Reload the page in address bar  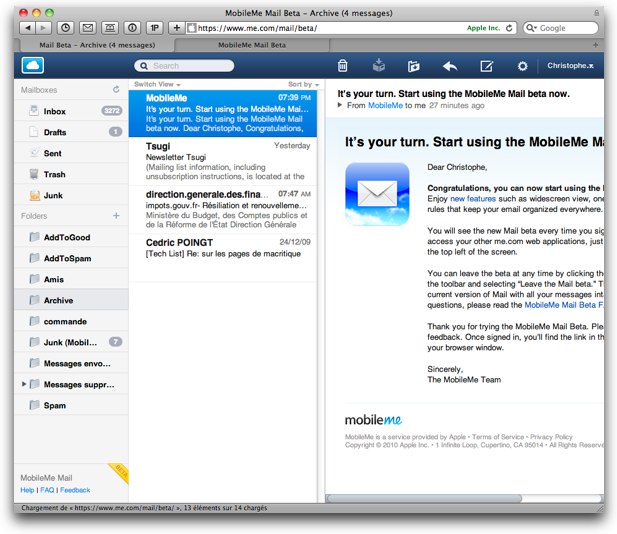click(x=509, y=28)
